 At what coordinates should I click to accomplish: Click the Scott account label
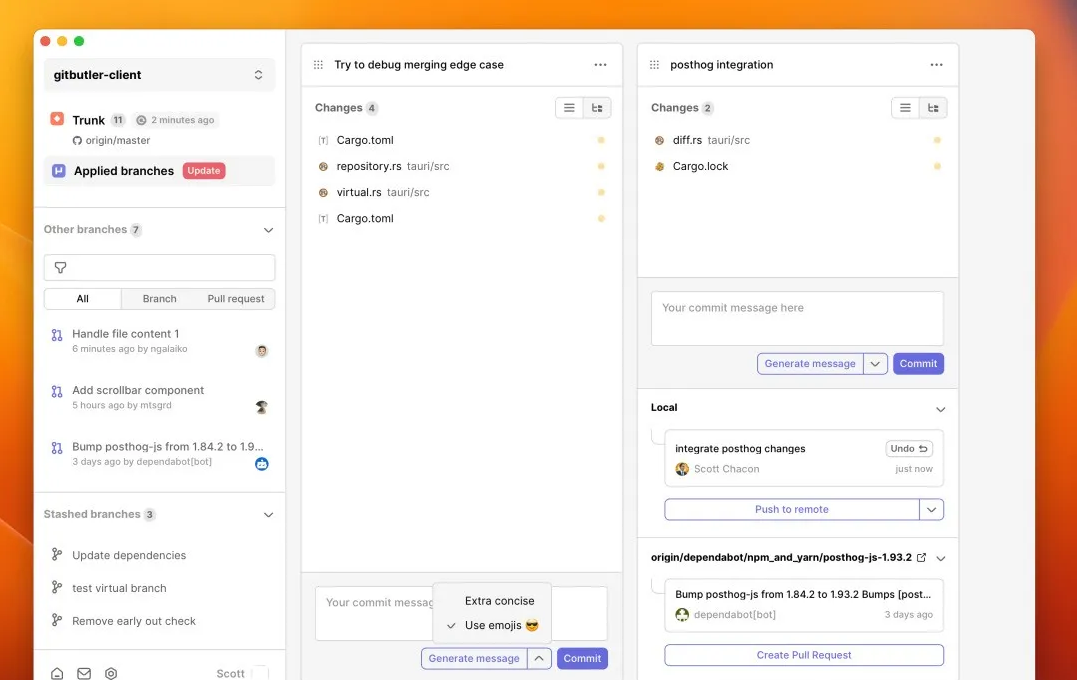230,674
